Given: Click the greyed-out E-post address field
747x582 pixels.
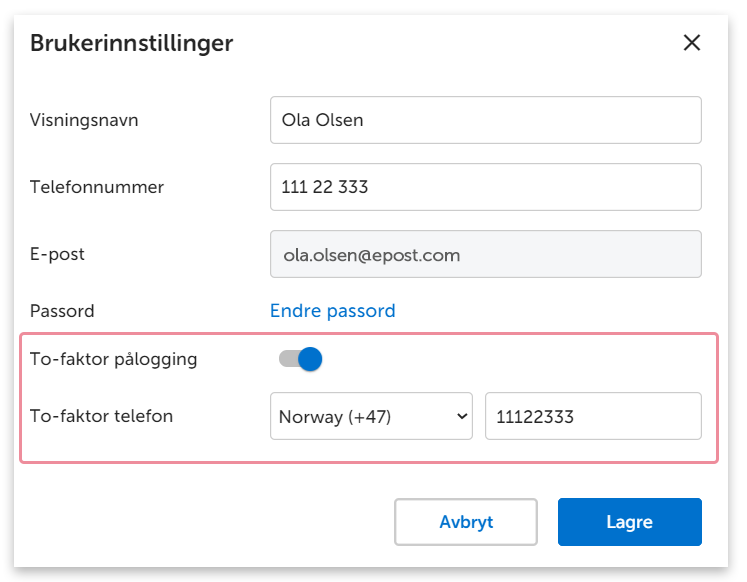Looking at the screenshot, I should pyautogui.click(x=485, y=254).
